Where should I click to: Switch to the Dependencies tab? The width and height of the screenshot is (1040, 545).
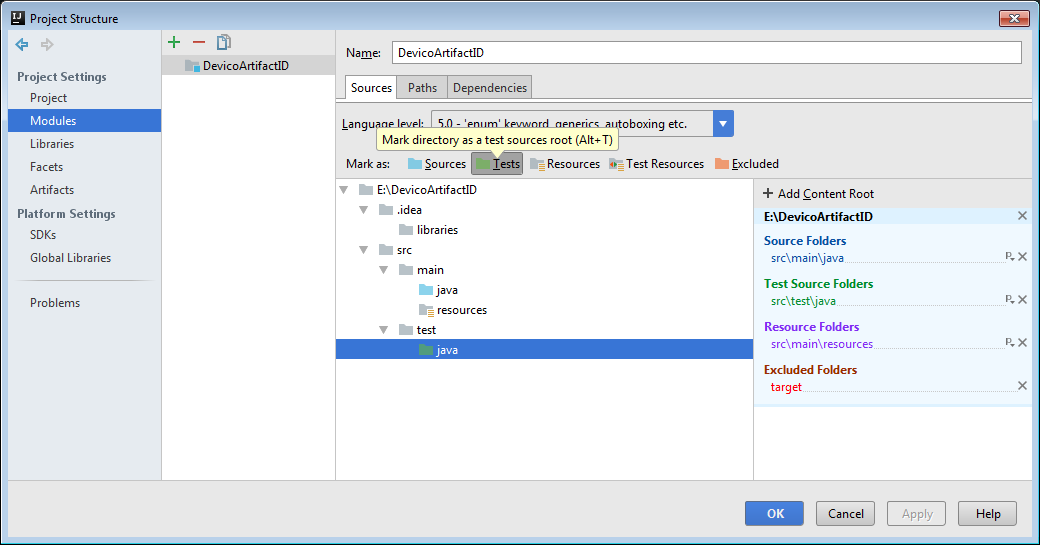(x=489, y=88)
